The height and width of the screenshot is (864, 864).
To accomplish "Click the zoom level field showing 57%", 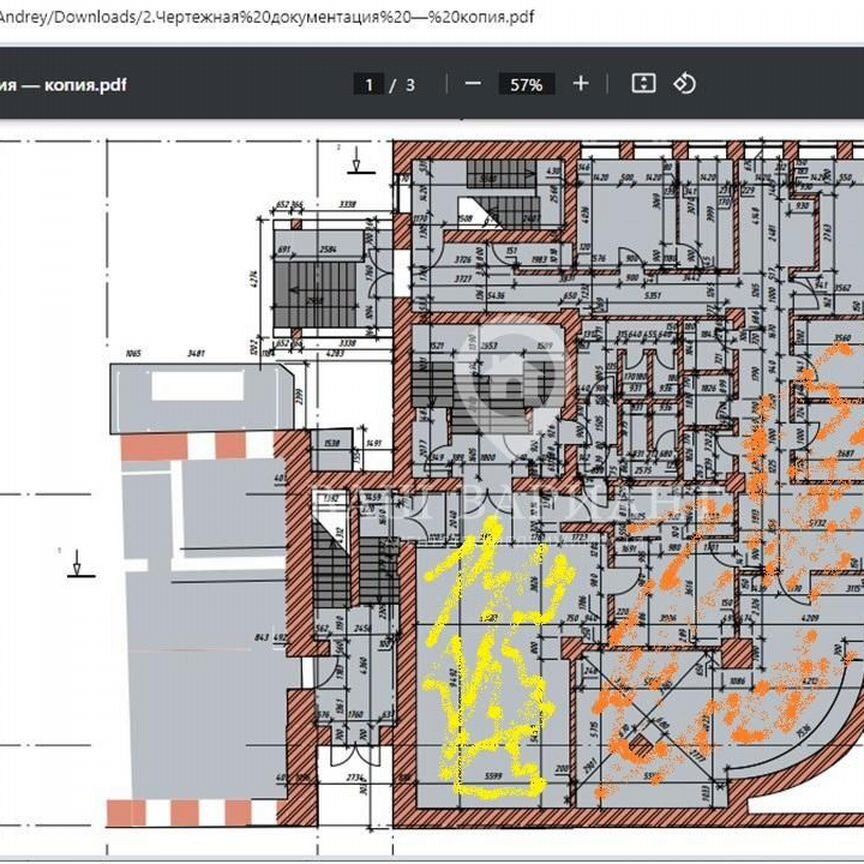I will (x=526, y=84).
